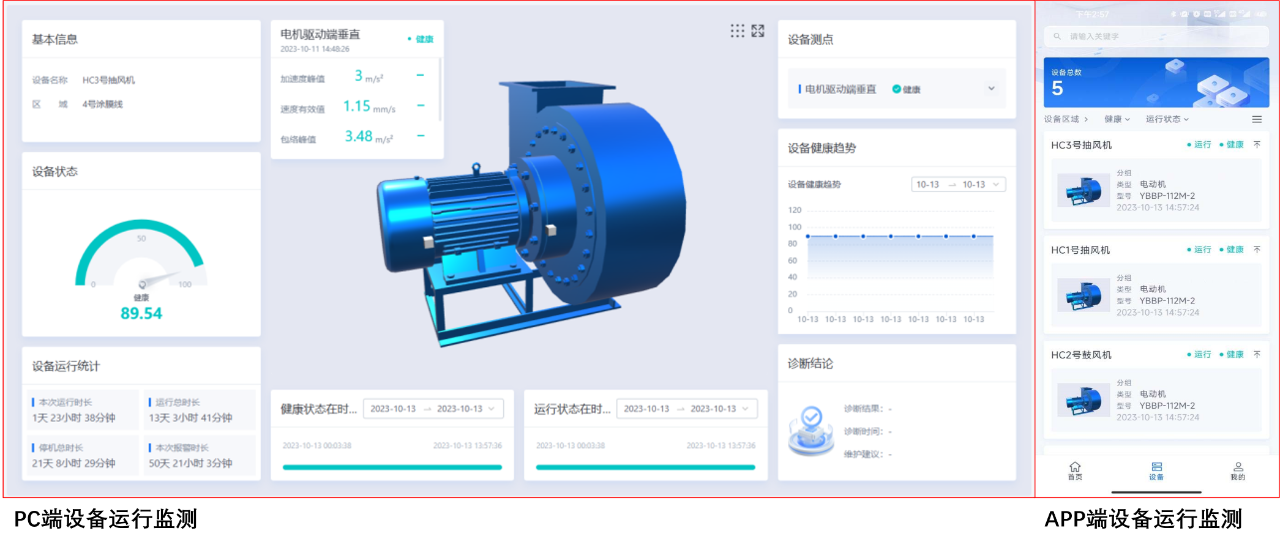Image resolution: width=1280 pixels, height=545 pixels.
Task: Select the 设备 bottom tab
Action: pos(1156,471)
